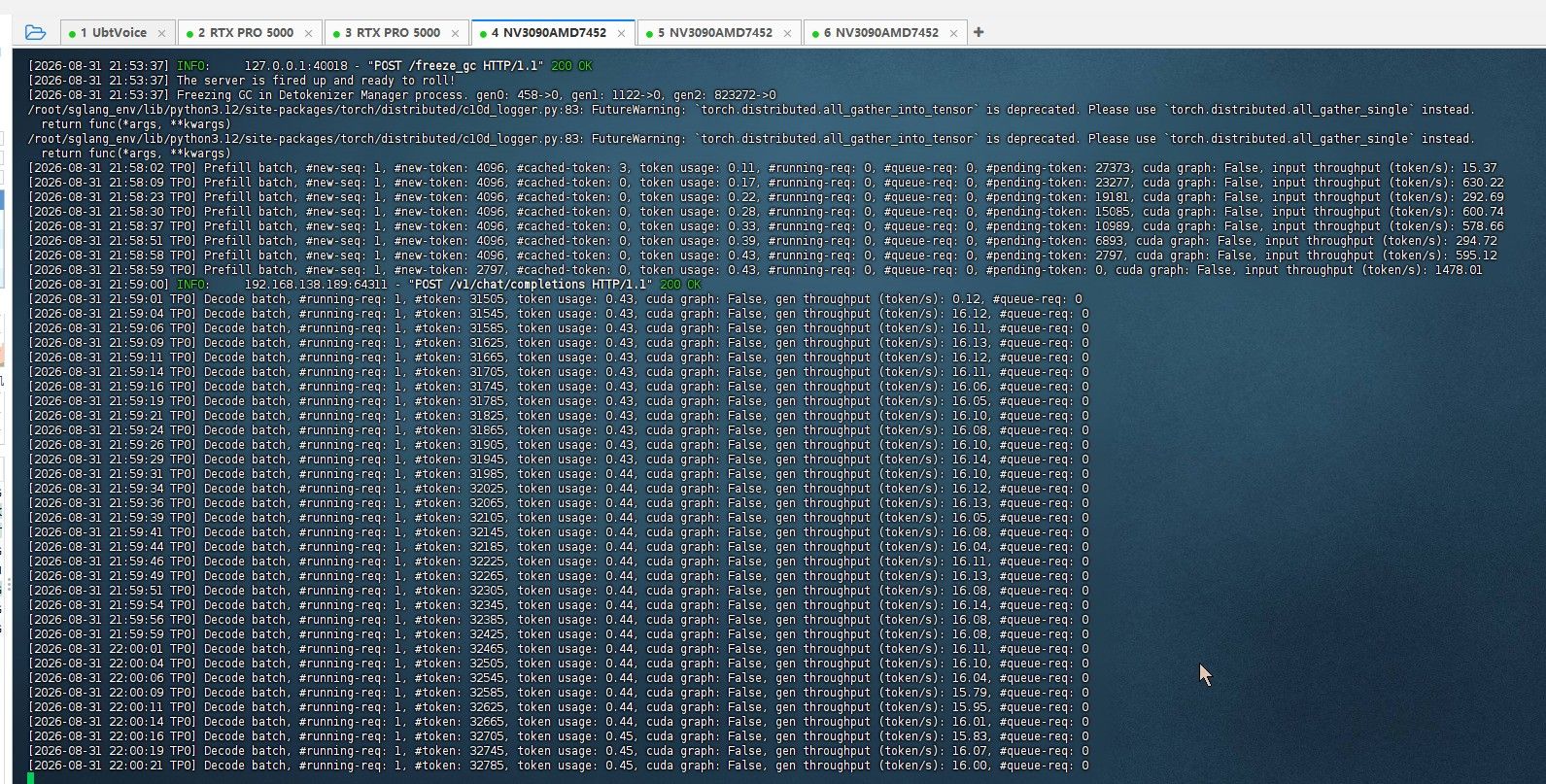Click the green status dot on tab 4
1546x784 pixels.
click(483, 33)
